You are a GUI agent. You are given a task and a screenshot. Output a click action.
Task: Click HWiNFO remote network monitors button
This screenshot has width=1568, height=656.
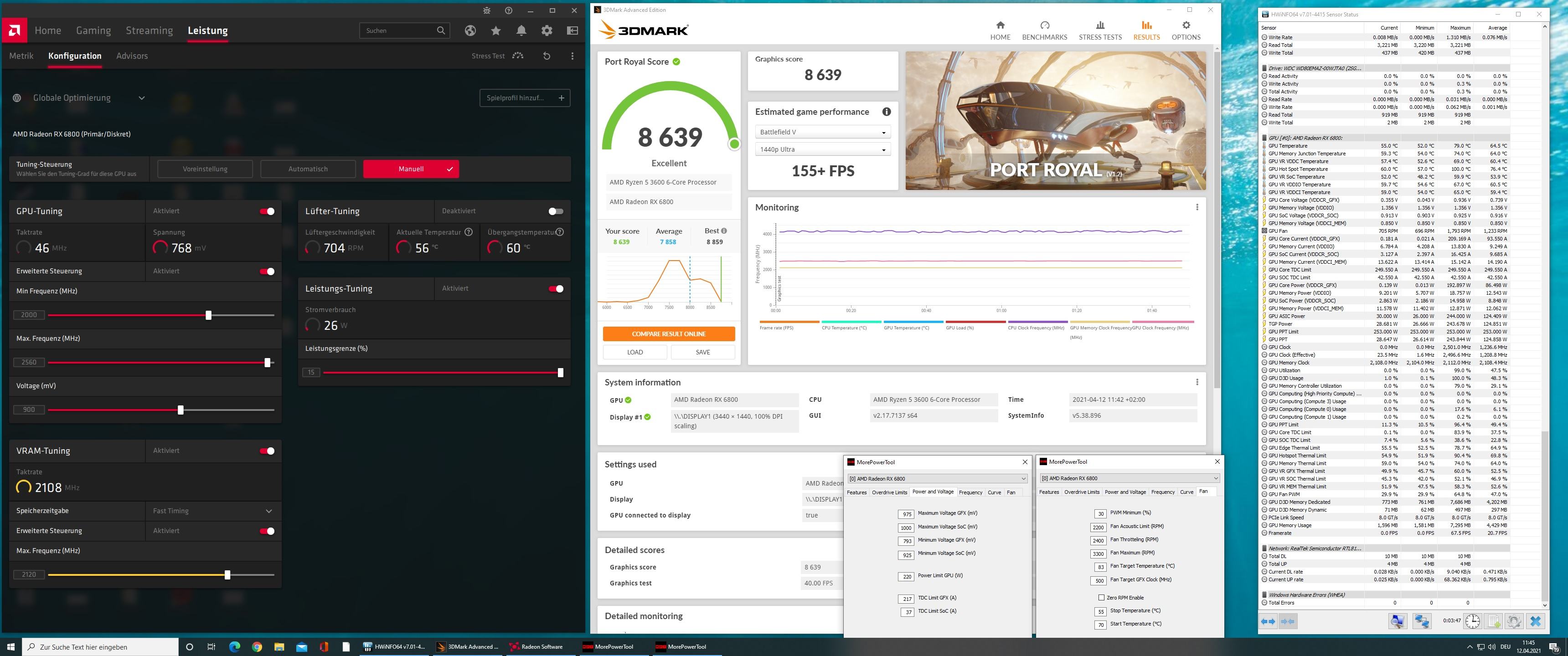click(x=1421, y=621)
